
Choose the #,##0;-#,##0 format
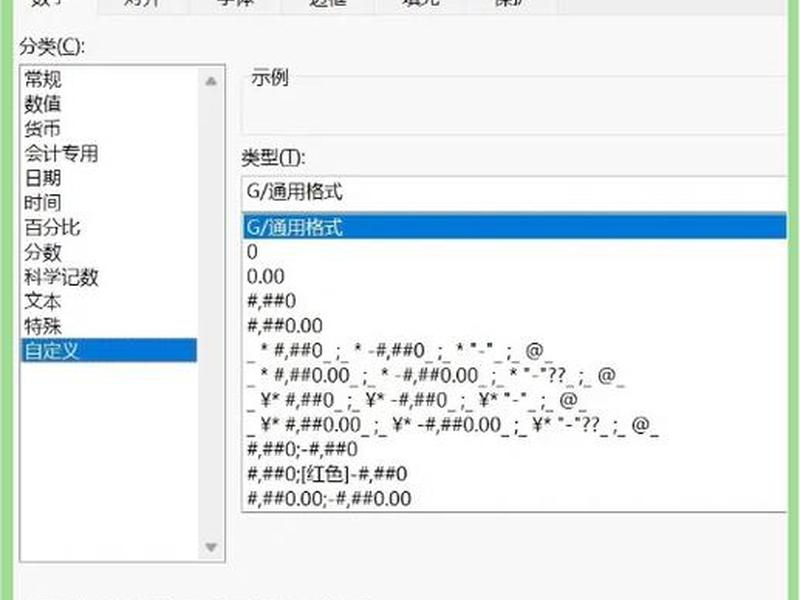(x=515, y=449)
